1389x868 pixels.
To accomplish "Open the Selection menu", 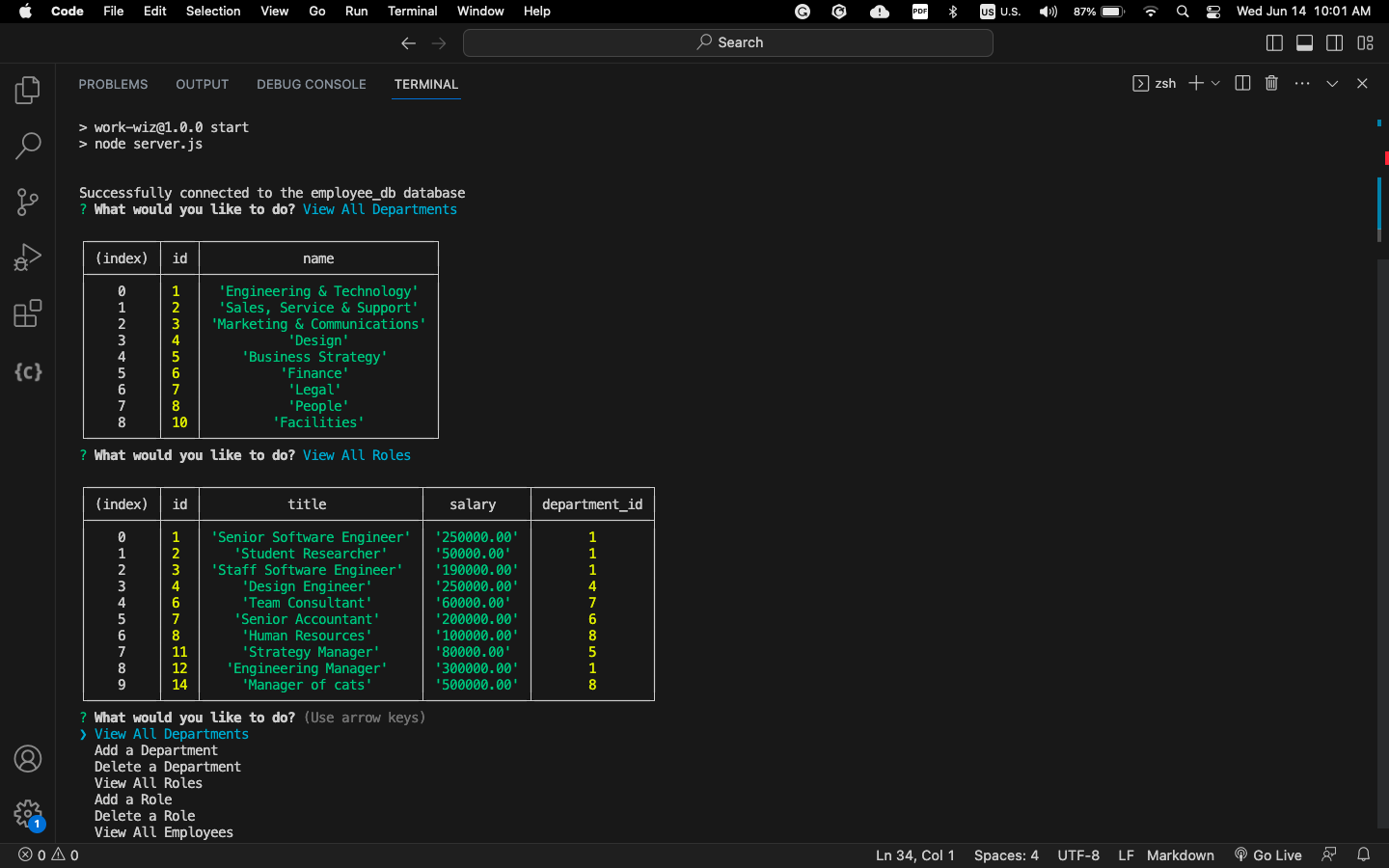I will coord(213,12).
